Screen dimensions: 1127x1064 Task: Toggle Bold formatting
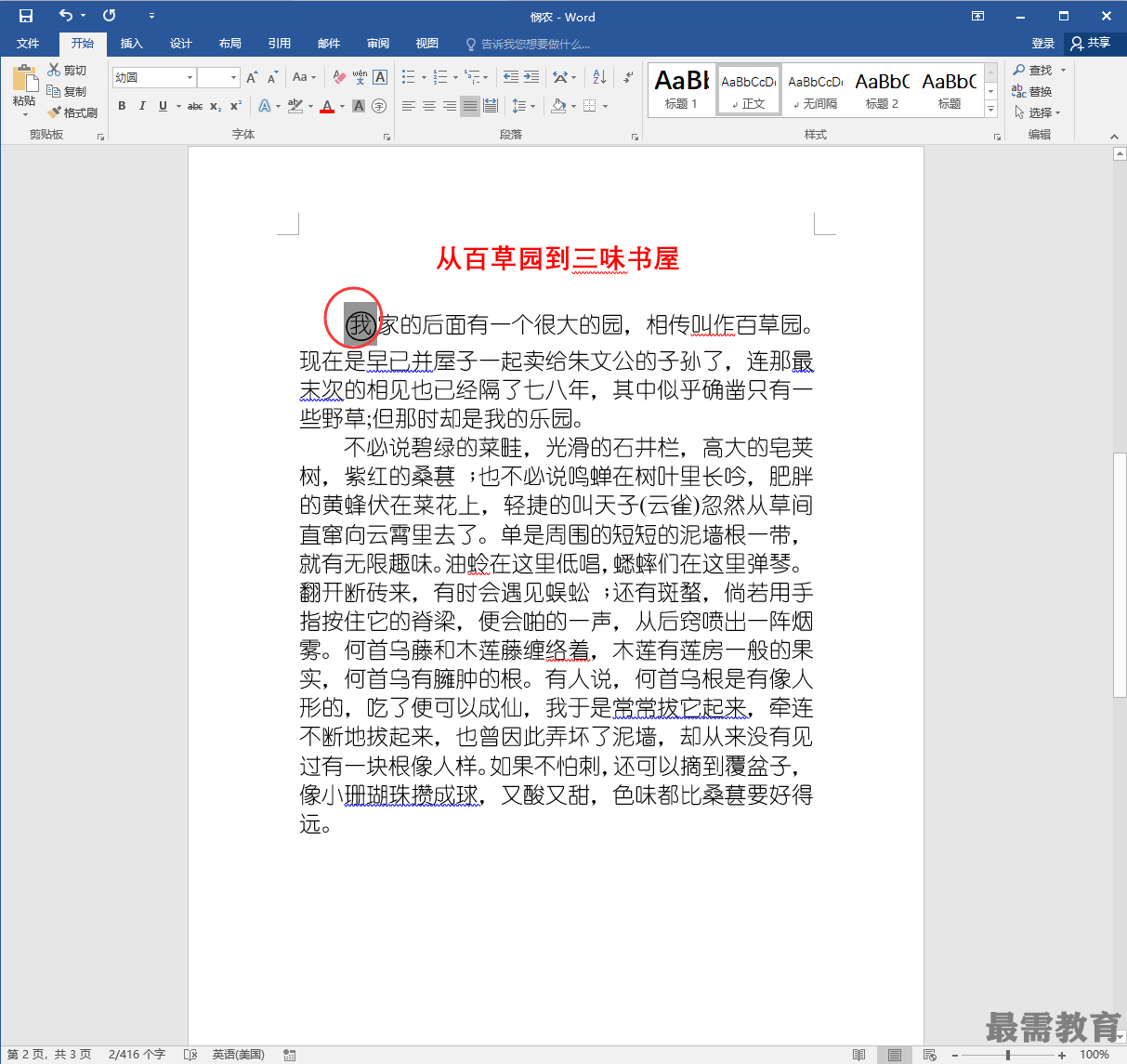[122, 106]
